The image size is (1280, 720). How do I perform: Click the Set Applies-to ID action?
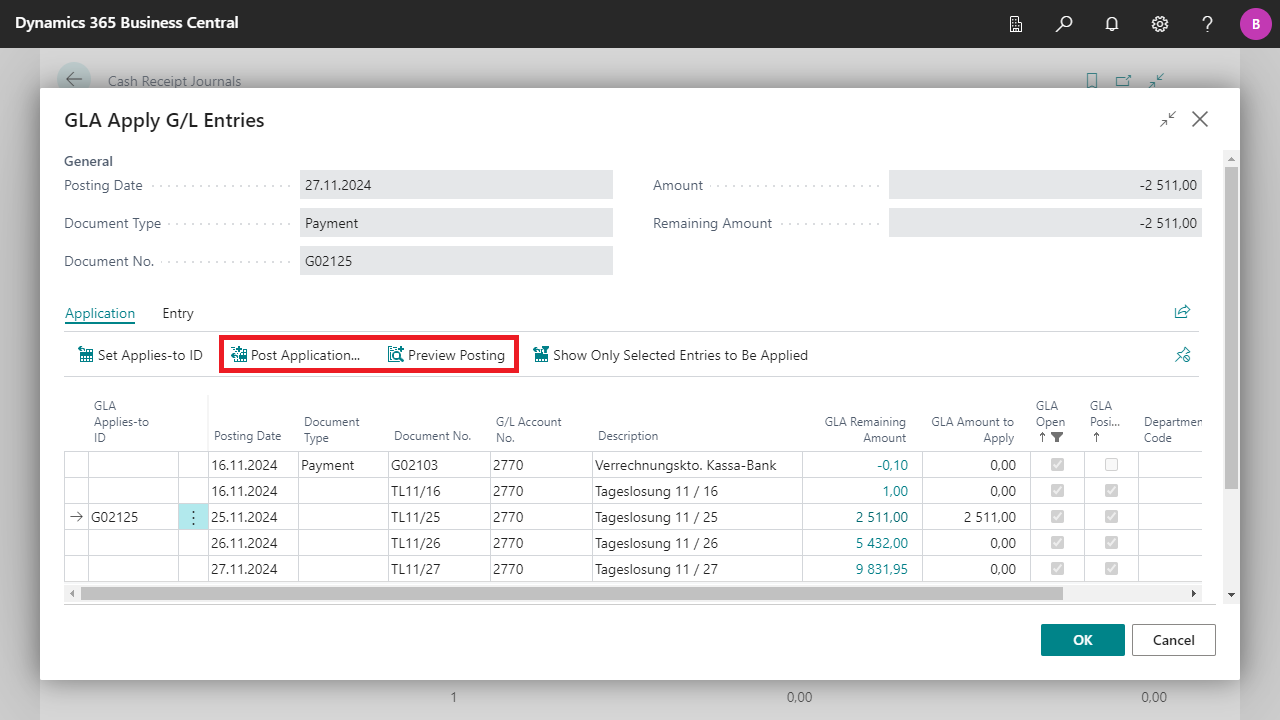140,355
